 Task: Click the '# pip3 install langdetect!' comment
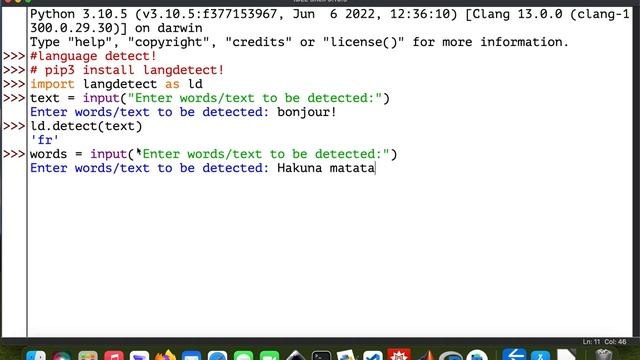click(x=127, y=70)
